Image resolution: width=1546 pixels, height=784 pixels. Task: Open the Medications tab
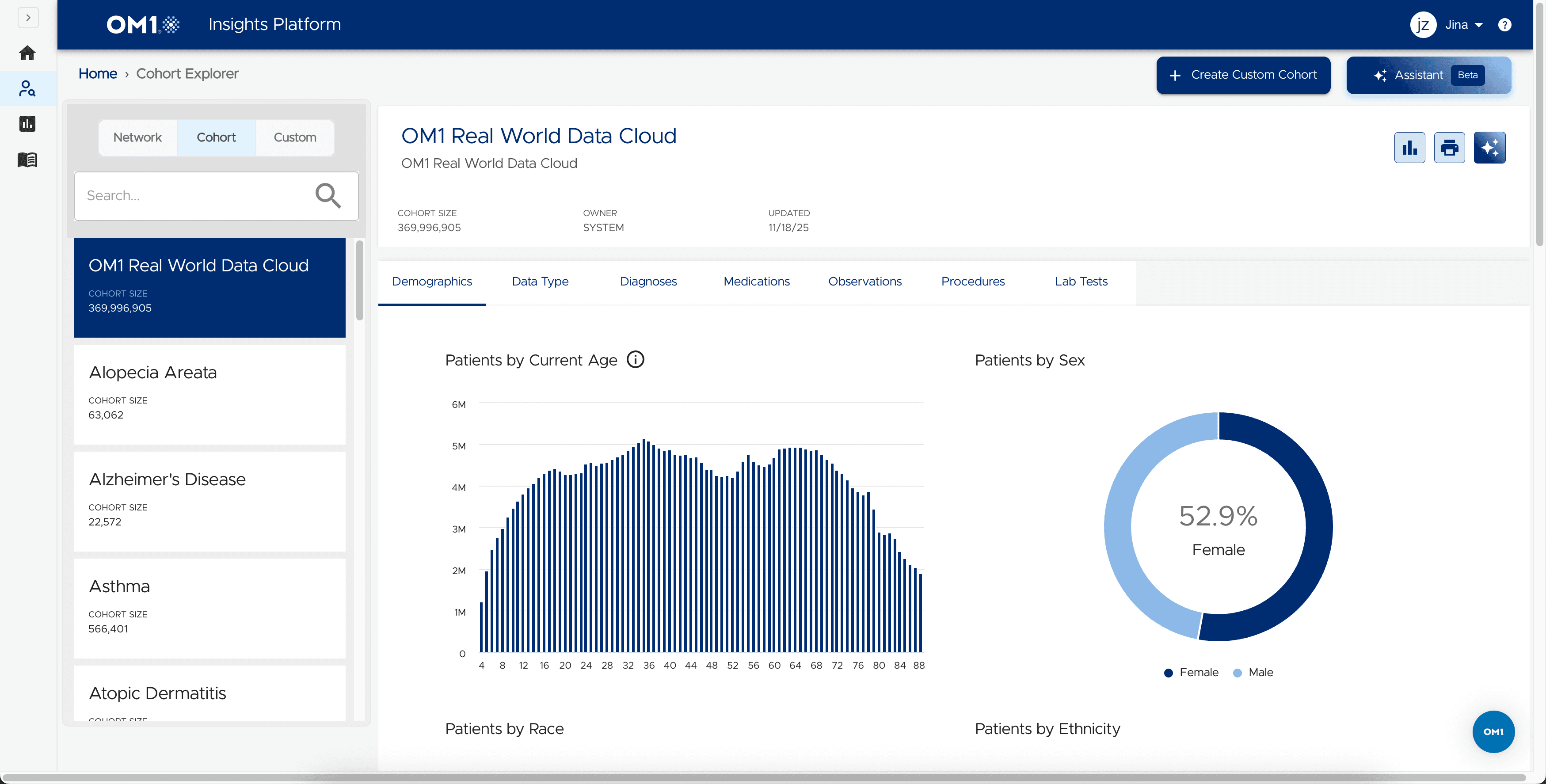756,282
